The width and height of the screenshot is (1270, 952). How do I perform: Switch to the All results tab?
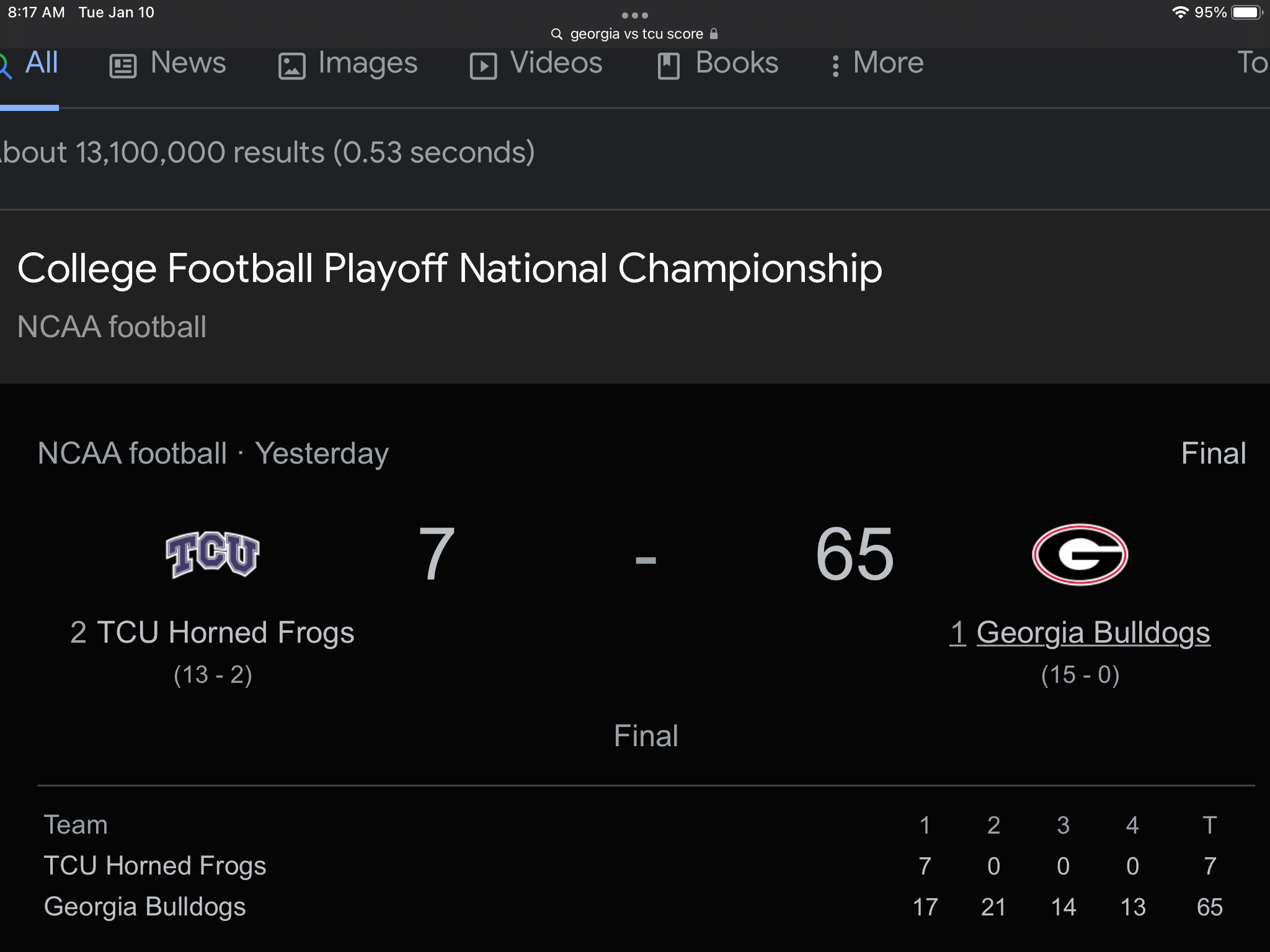41,63
